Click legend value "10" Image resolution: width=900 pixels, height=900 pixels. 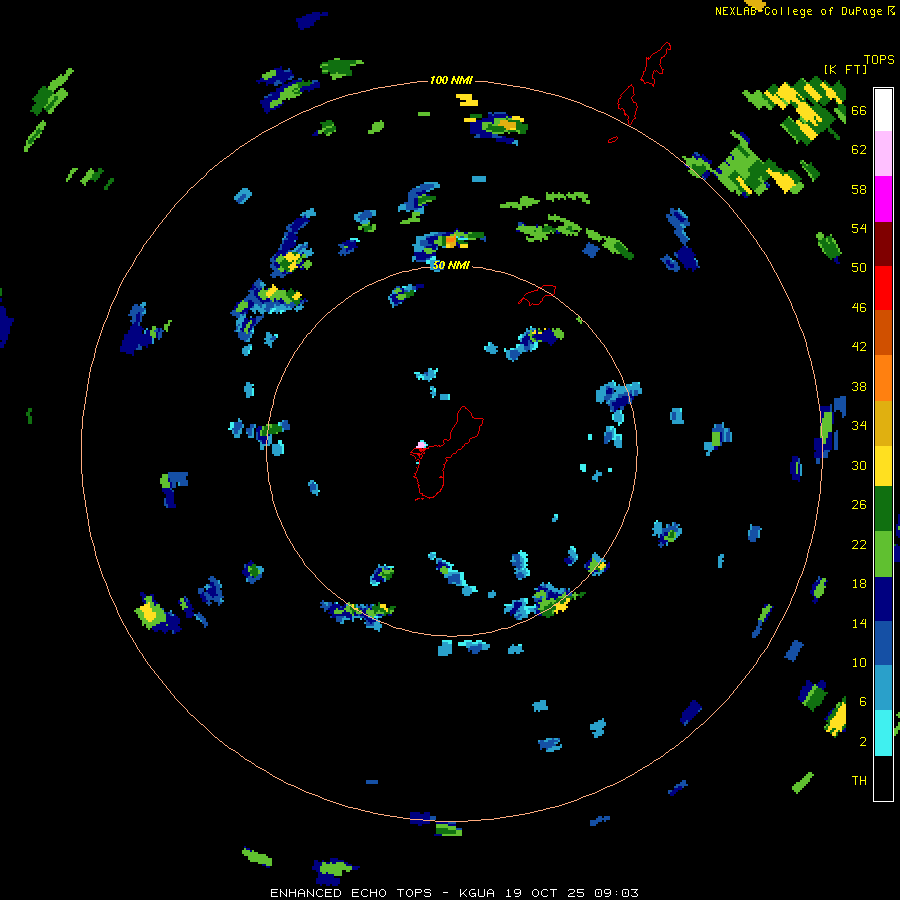tap(859, 662)
